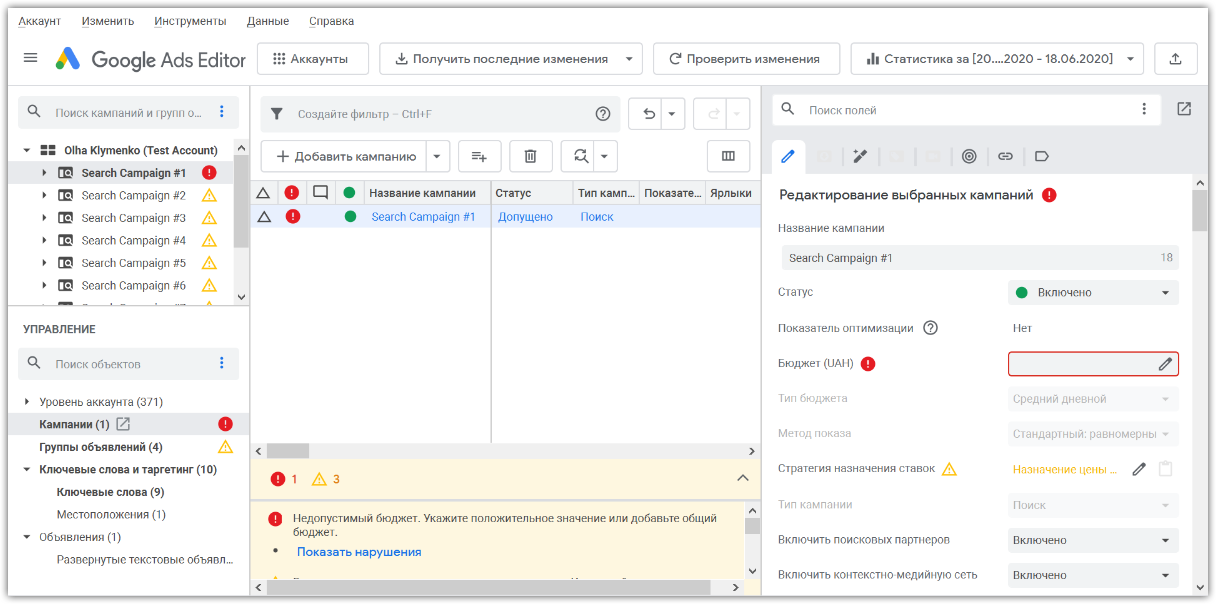Open filter help question-mark icon
The height and width of the screenshot is (604, 1216).
pyautogui.click(x=603, y=114)
